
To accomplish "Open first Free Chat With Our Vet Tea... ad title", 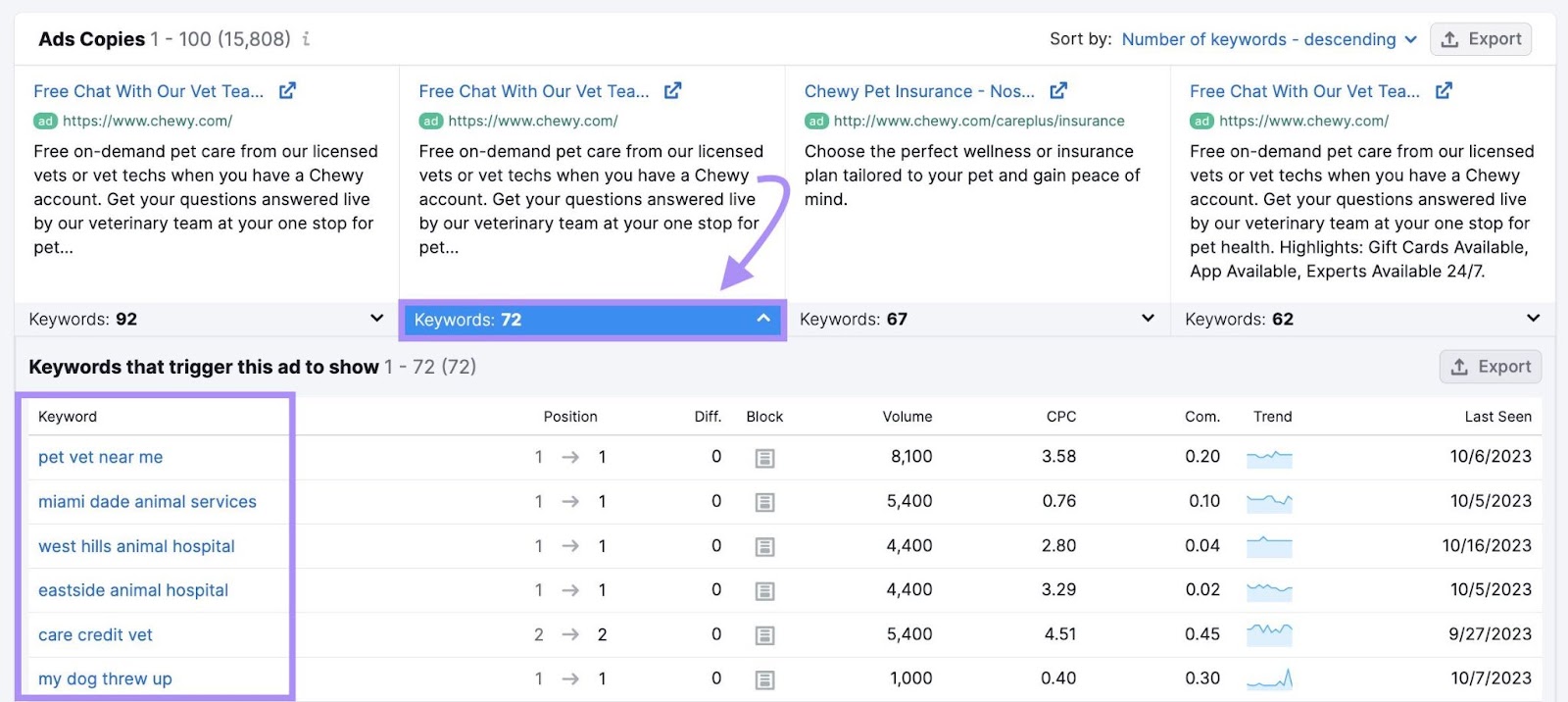I will [x=149, y=91].
